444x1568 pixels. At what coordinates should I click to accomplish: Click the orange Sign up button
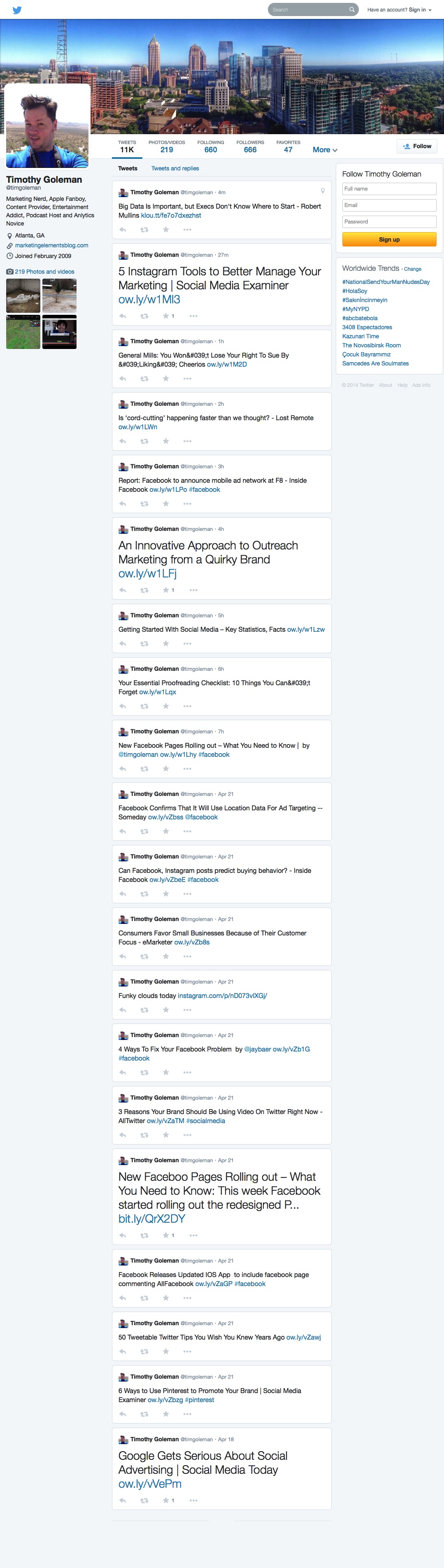(389, 239)
